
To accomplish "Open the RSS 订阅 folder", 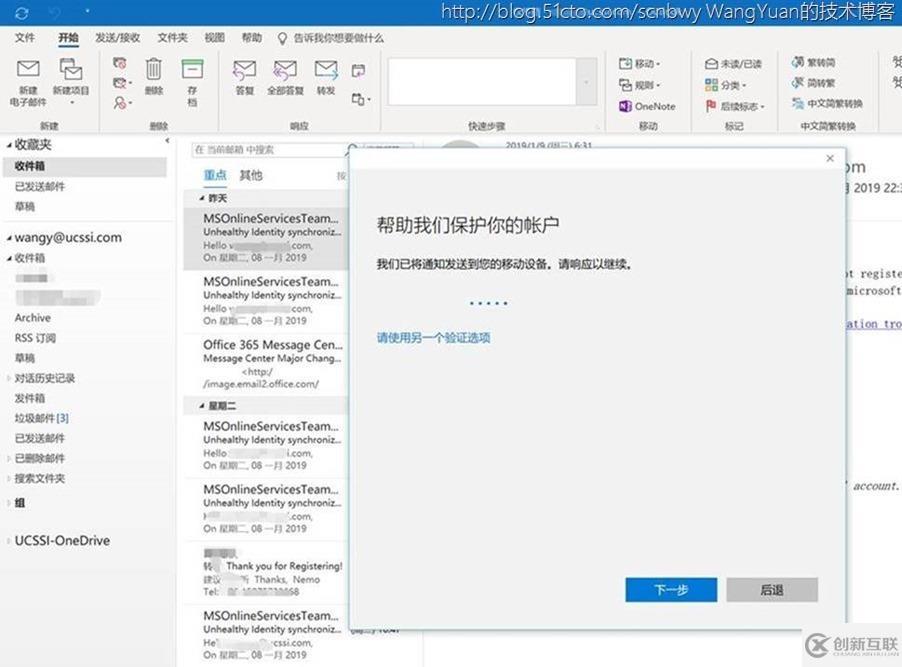I will [x=35, y=338].
